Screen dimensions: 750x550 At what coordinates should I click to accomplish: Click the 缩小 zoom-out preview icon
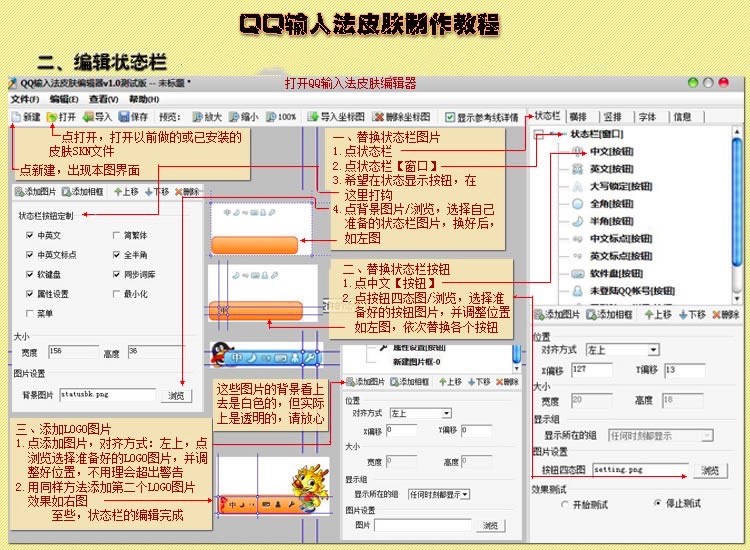point(234,117)
